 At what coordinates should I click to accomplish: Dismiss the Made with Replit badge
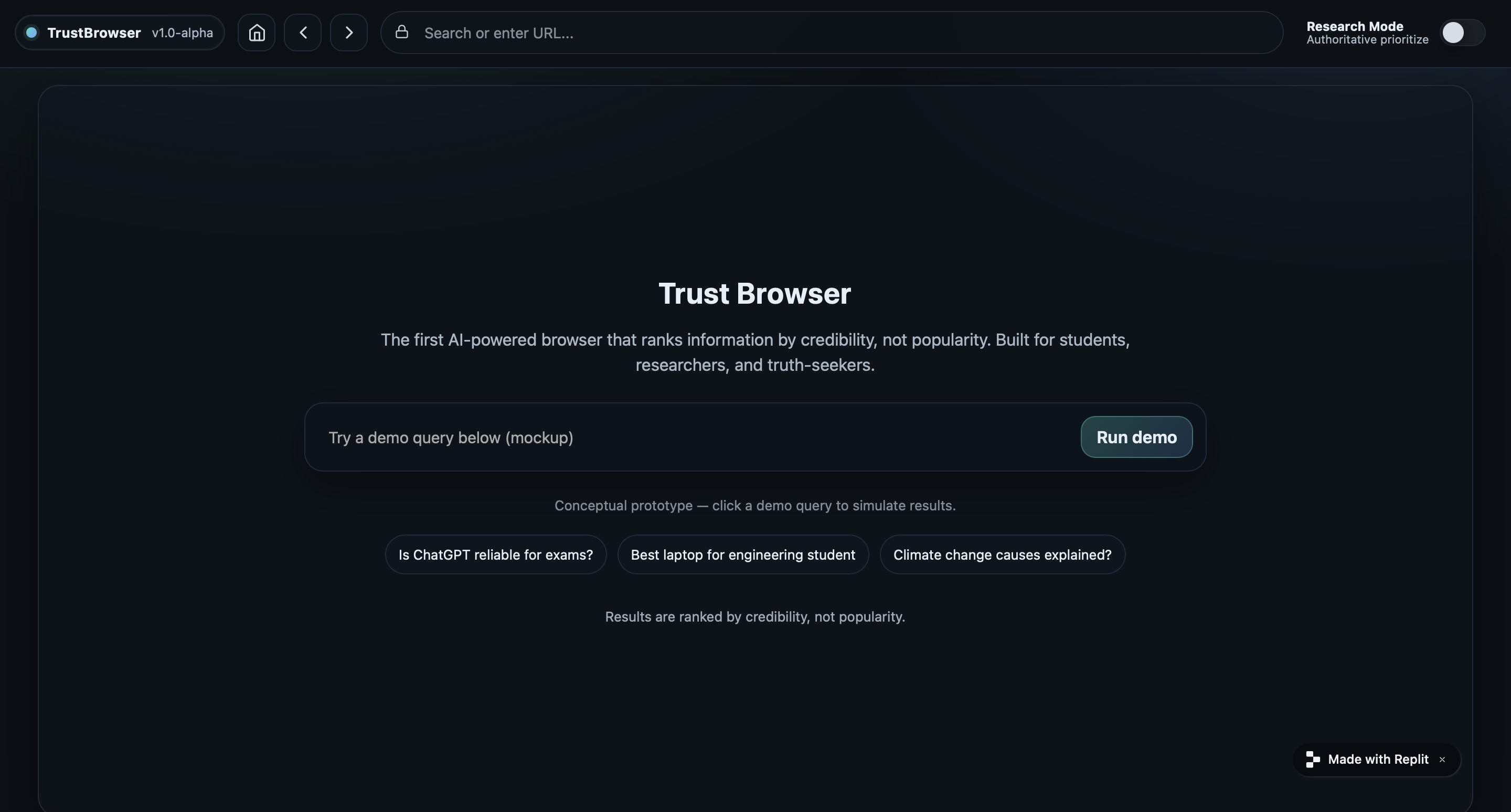(x=1442, y=760)
